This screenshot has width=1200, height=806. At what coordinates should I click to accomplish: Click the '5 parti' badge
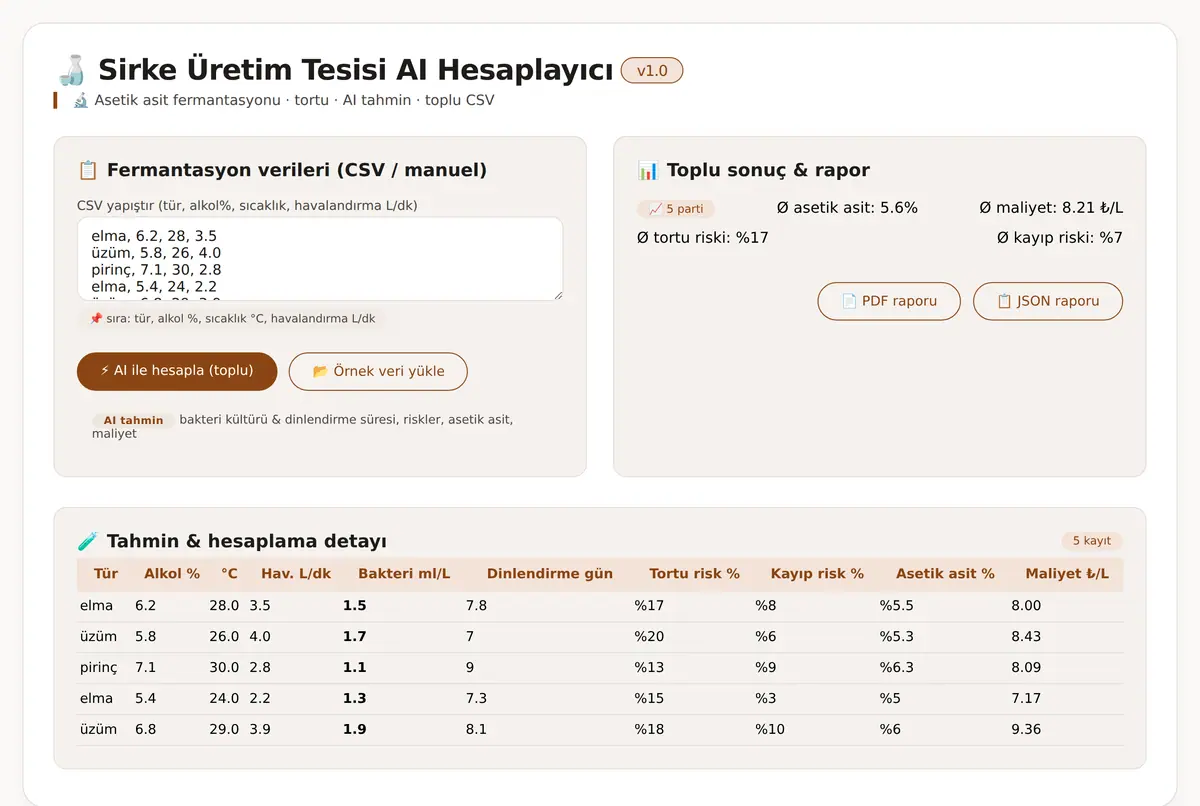pos(676,209)
